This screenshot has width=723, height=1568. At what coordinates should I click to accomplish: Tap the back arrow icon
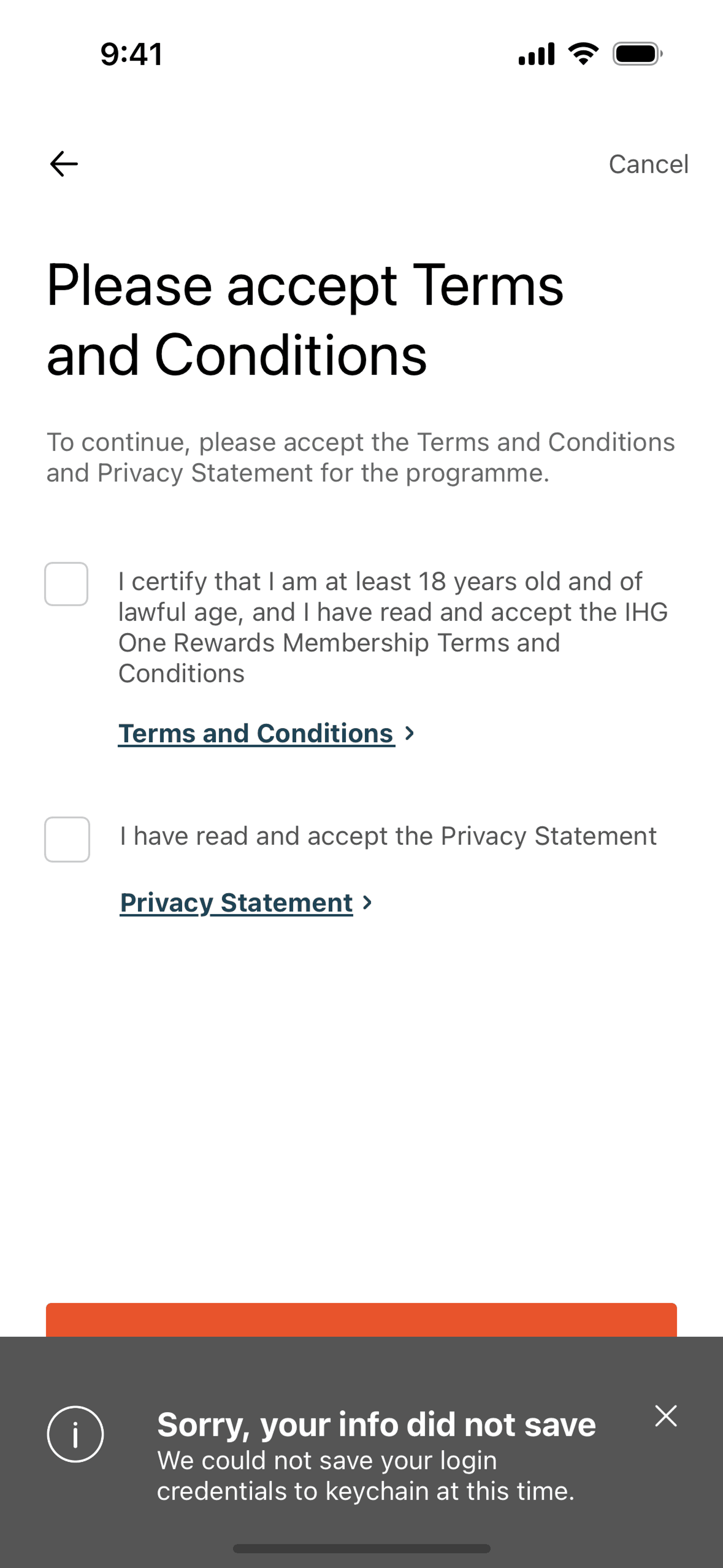pyautogui.click(x=63, y=164)
